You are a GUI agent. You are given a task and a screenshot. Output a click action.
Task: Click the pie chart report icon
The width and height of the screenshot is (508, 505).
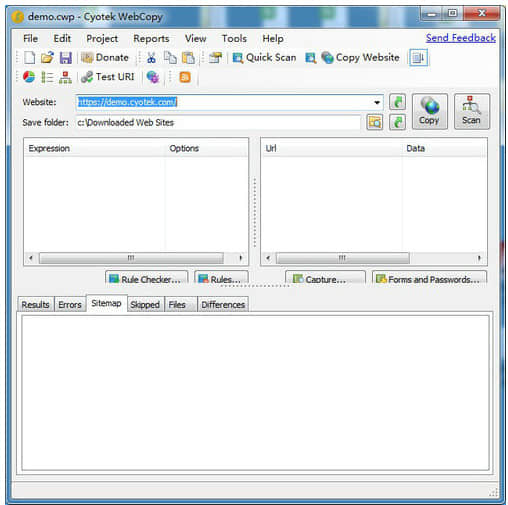[x=29, y=77]
